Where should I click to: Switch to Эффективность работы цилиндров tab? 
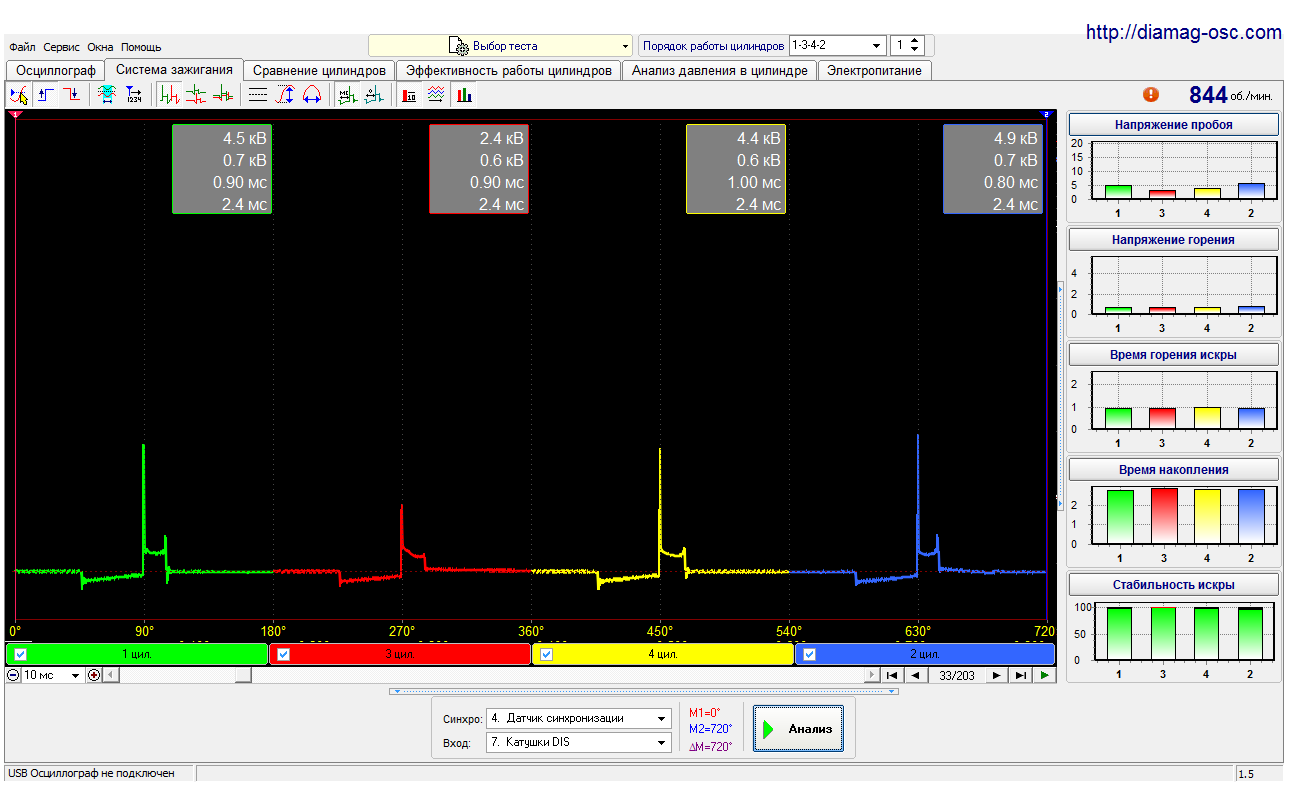pos(508,70)
